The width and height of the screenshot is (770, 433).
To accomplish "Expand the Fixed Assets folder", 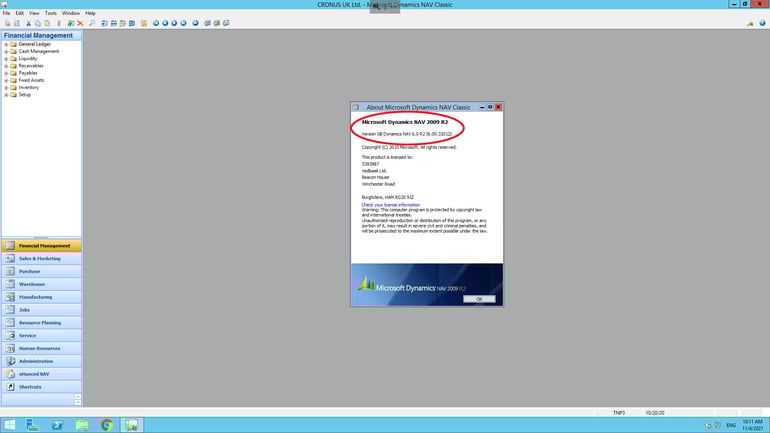I will click(6, 80).
